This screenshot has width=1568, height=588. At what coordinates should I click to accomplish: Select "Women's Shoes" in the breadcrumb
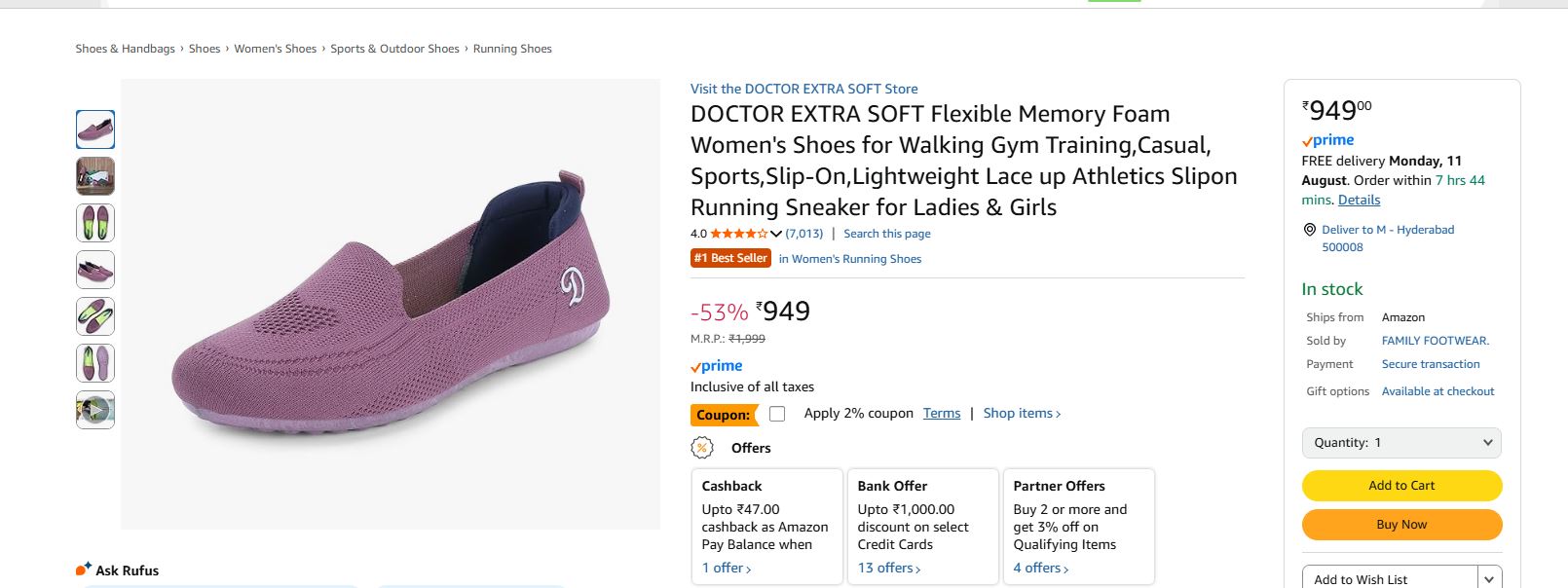pyautogui.click(x=275, y=48)
